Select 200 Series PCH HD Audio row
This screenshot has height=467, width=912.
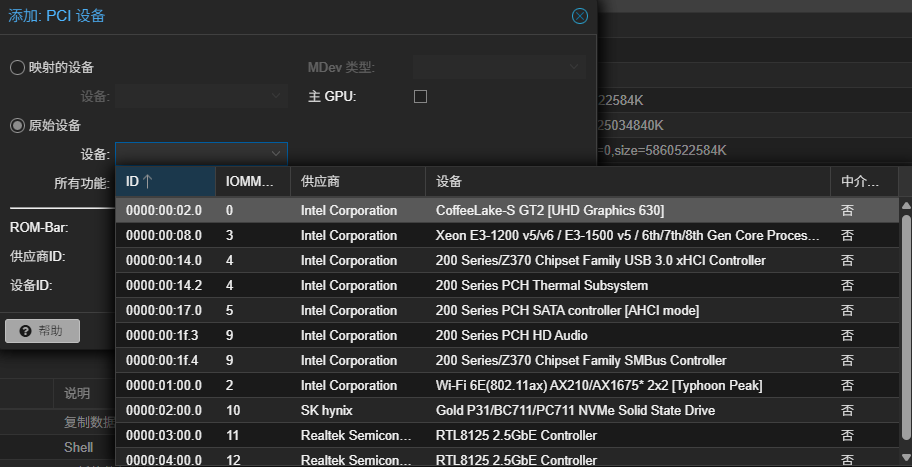pyautogui.click(x=511, y=336)
